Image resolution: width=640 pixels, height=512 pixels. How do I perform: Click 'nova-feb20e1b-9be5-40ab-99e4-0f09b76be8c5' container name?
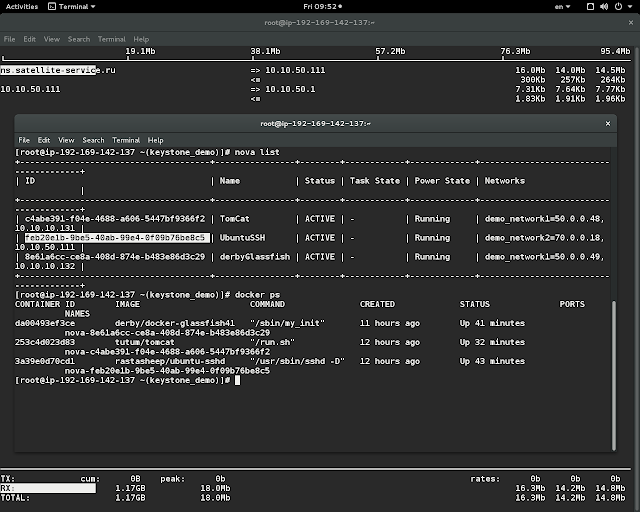click(x=167, y=371)
